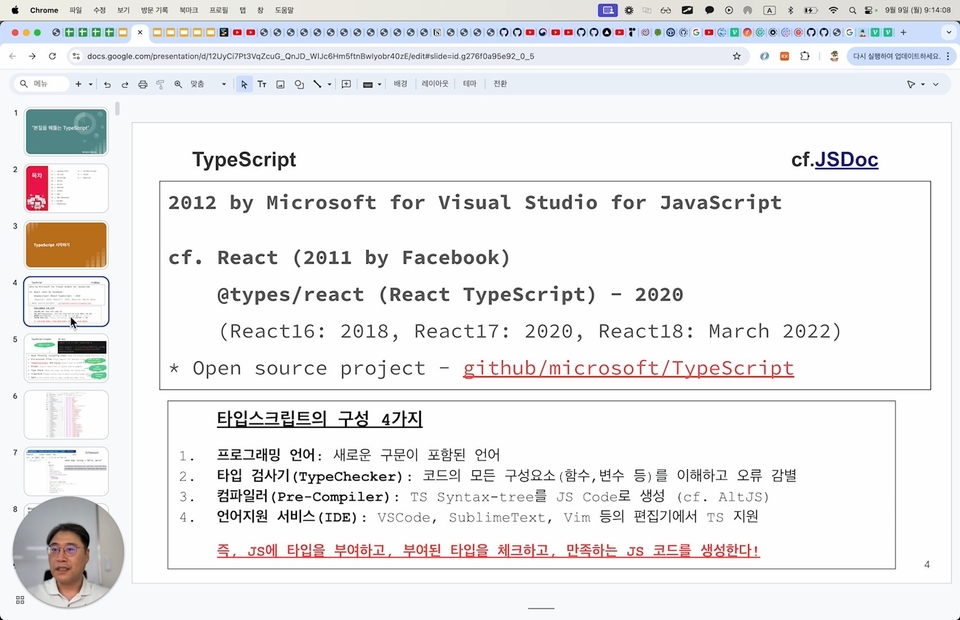960x620 pixels.
Task: Open the Chrome extensions puzzle icon
Action: click(804, 56)
